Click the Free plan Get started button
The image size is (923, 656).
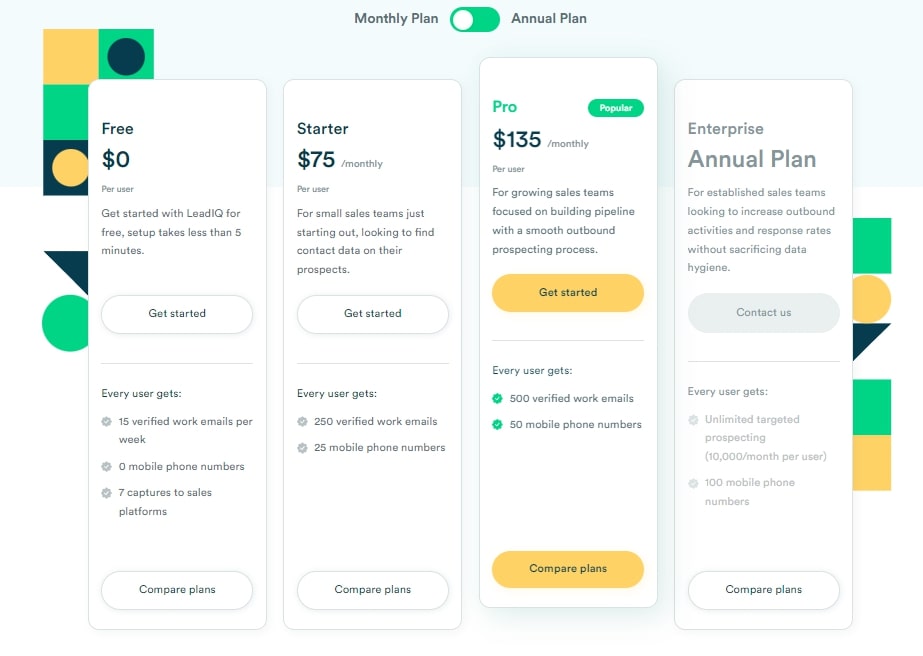177,314
